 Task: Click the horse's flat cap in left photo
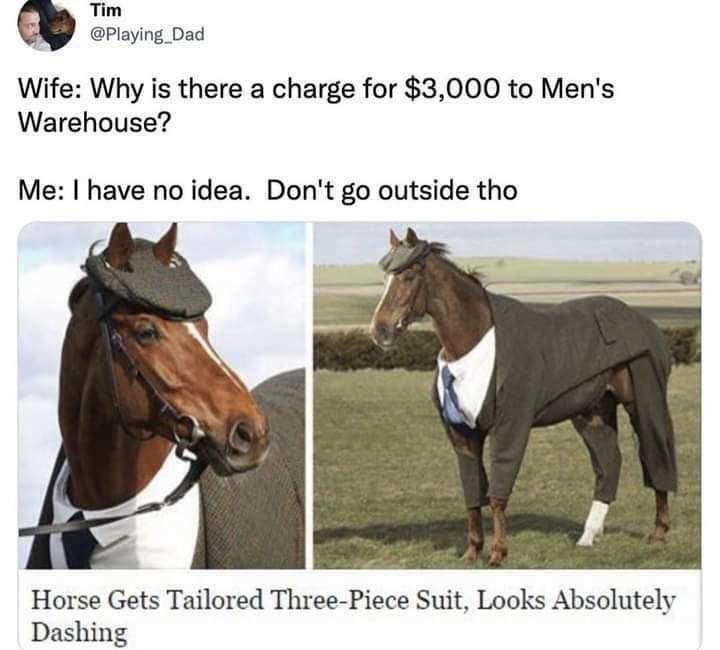[148, 283]
